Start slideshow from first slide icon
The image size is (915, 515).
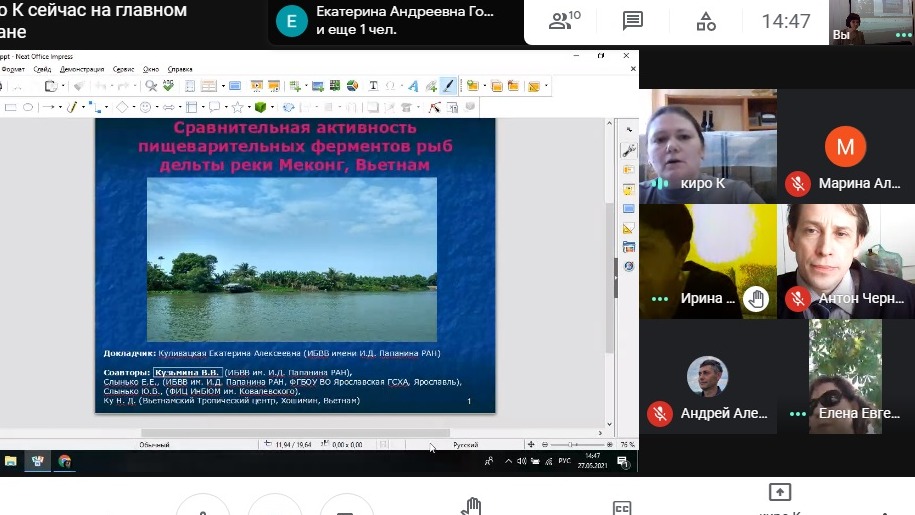coord(256,86)
